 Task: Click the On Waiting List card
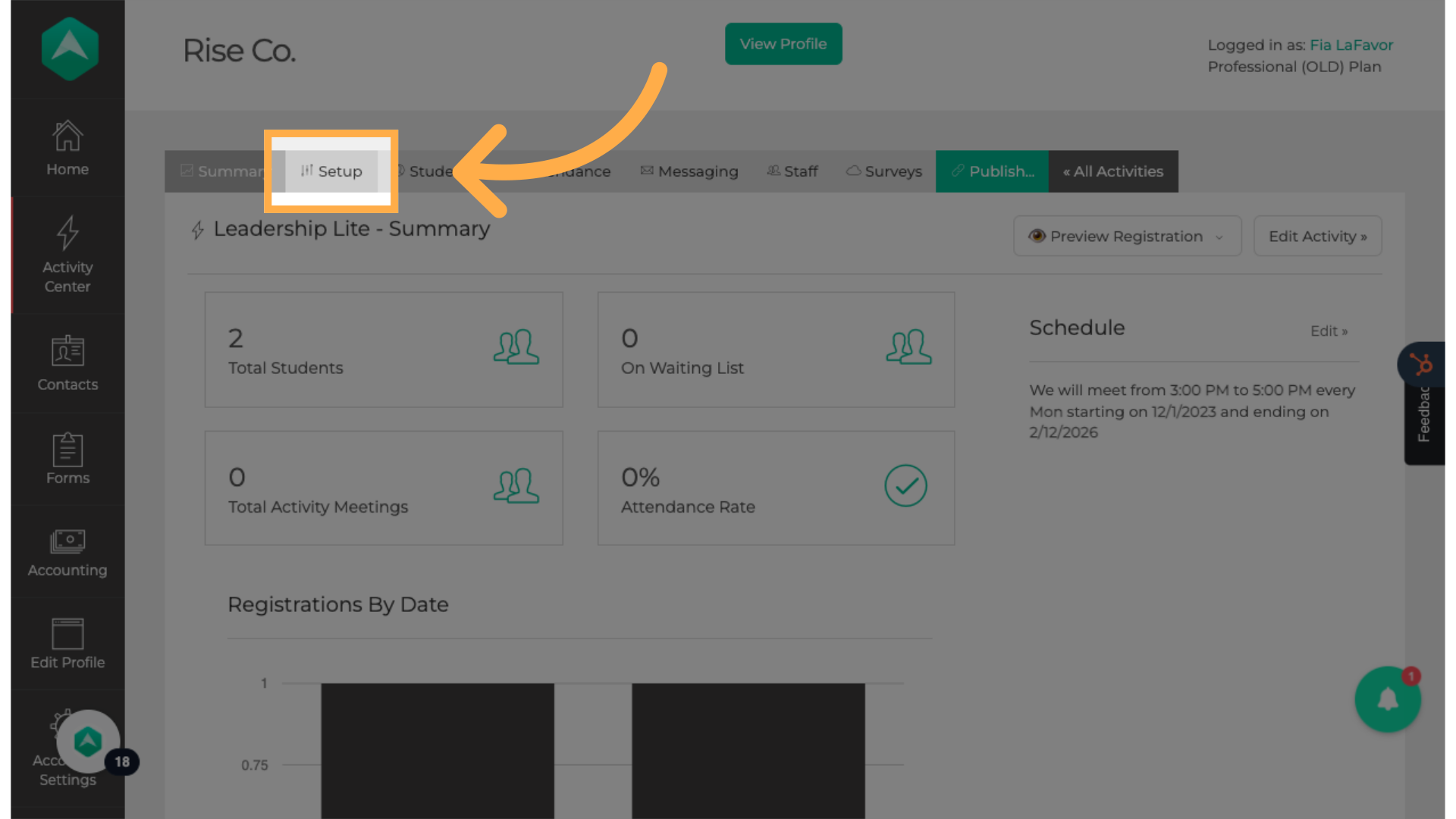[776, 350]
